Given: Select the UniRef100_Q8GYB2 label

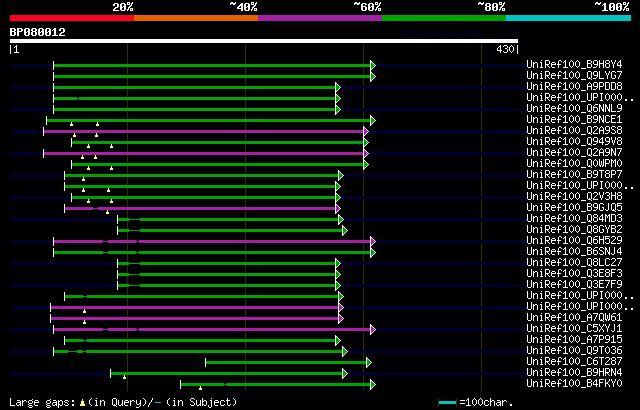Looking at the screenshot, I should [574, 230].
